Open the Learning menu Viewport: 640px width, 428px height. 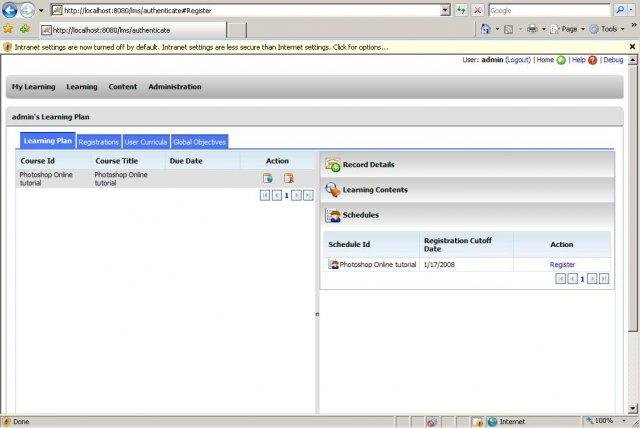pyautogui.click(x=82, y=87)
